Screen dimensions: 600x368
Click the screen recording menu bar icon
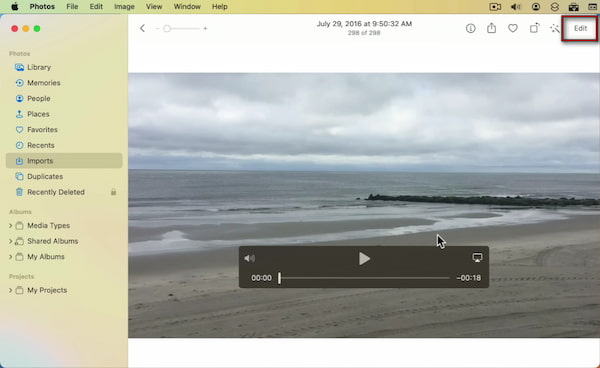coord(495,7)
